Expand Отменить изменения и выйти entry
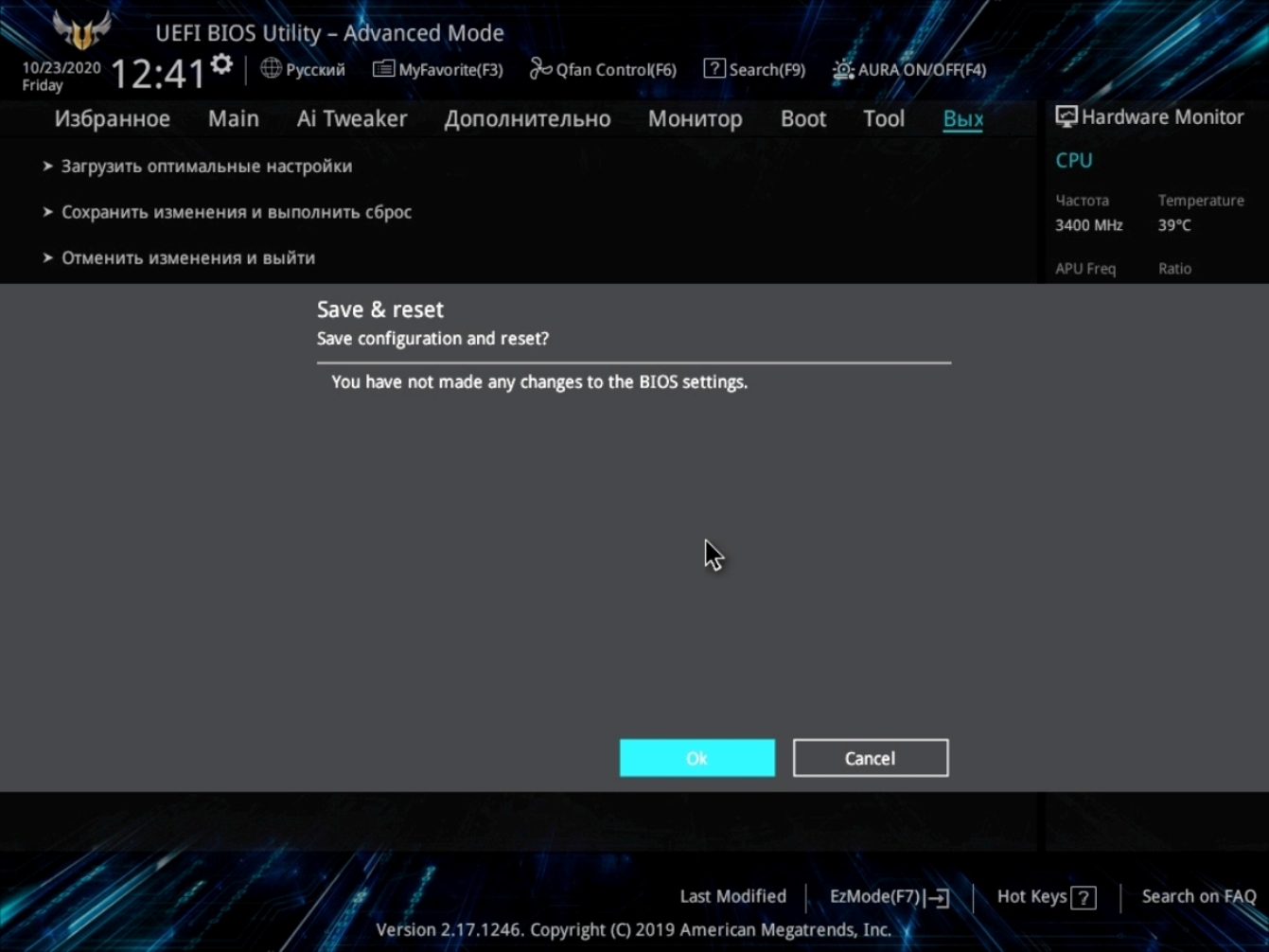The height and width of the screenshot is (952, 1269). pos(187,257)
